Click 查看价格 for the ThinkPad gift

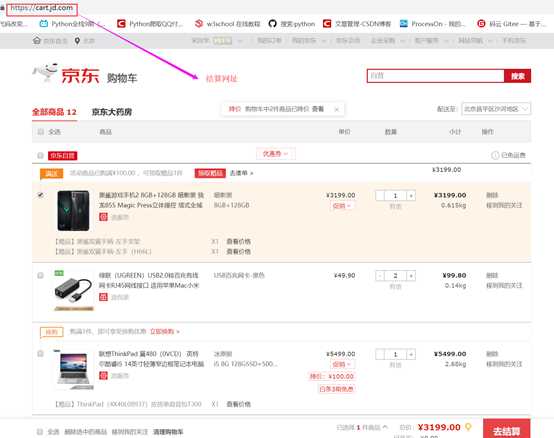pyautogui.click(x=238, y=404)
